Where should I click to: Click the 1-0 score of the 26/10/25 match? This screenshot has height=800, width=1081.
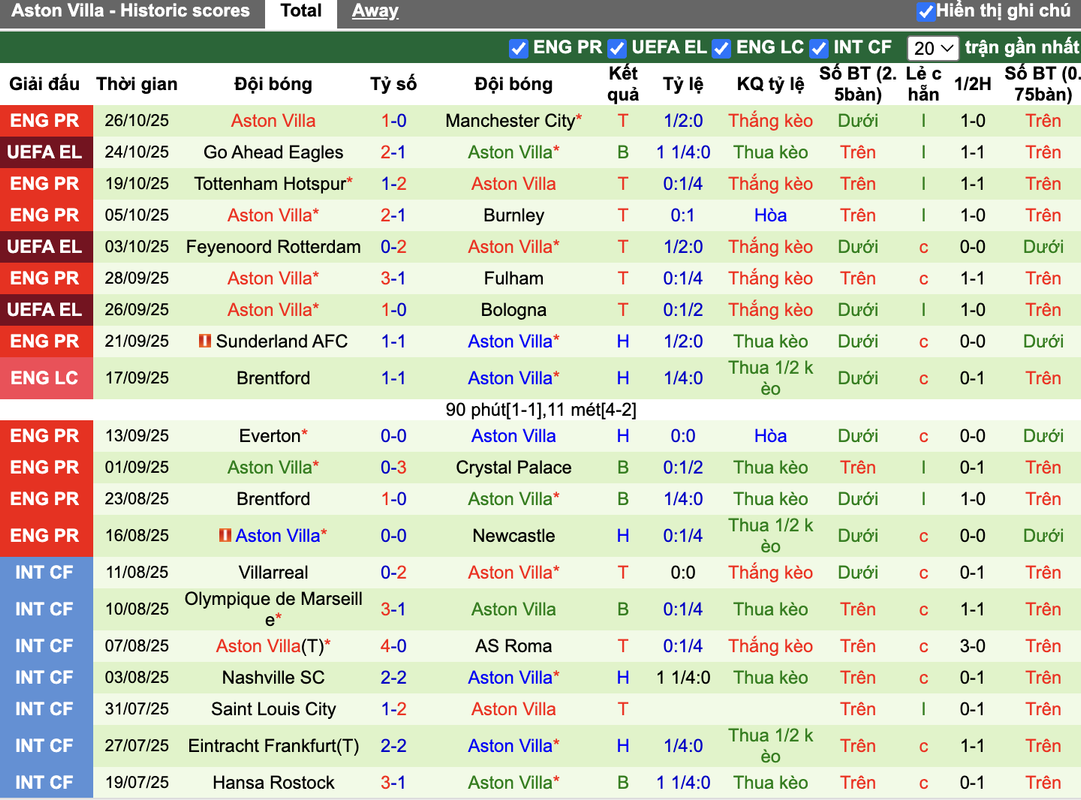(x=394, y=121)
